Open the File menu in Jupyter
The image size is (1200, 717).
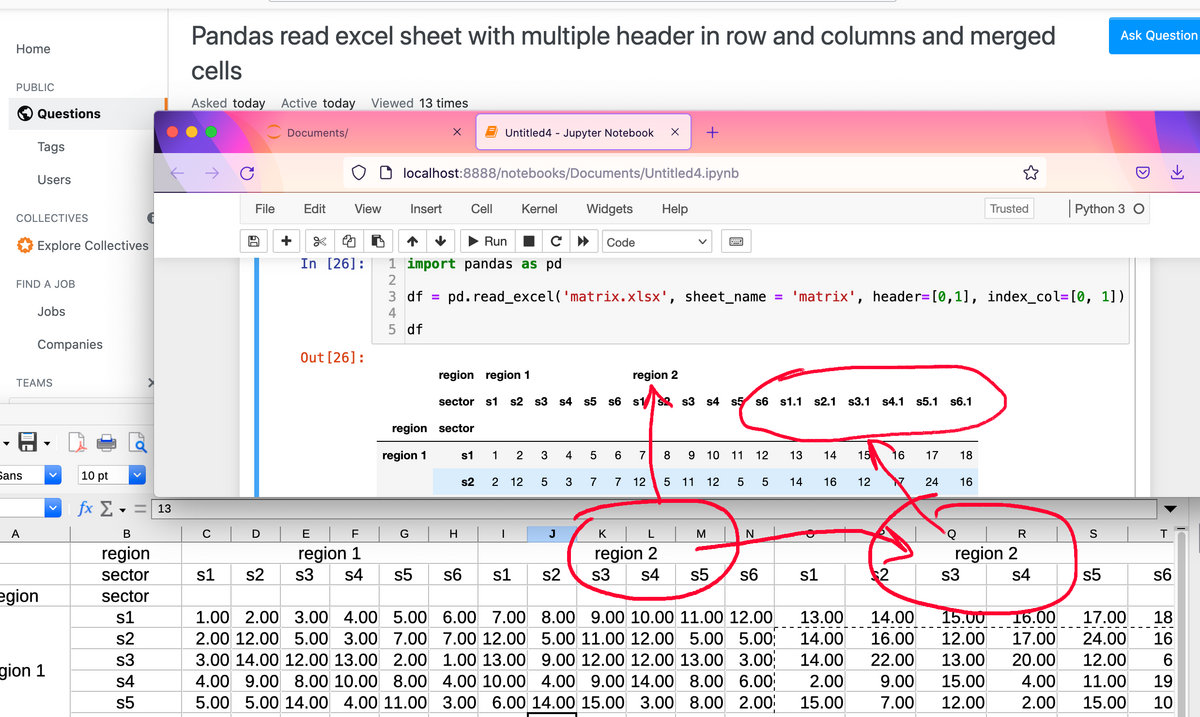265,209
